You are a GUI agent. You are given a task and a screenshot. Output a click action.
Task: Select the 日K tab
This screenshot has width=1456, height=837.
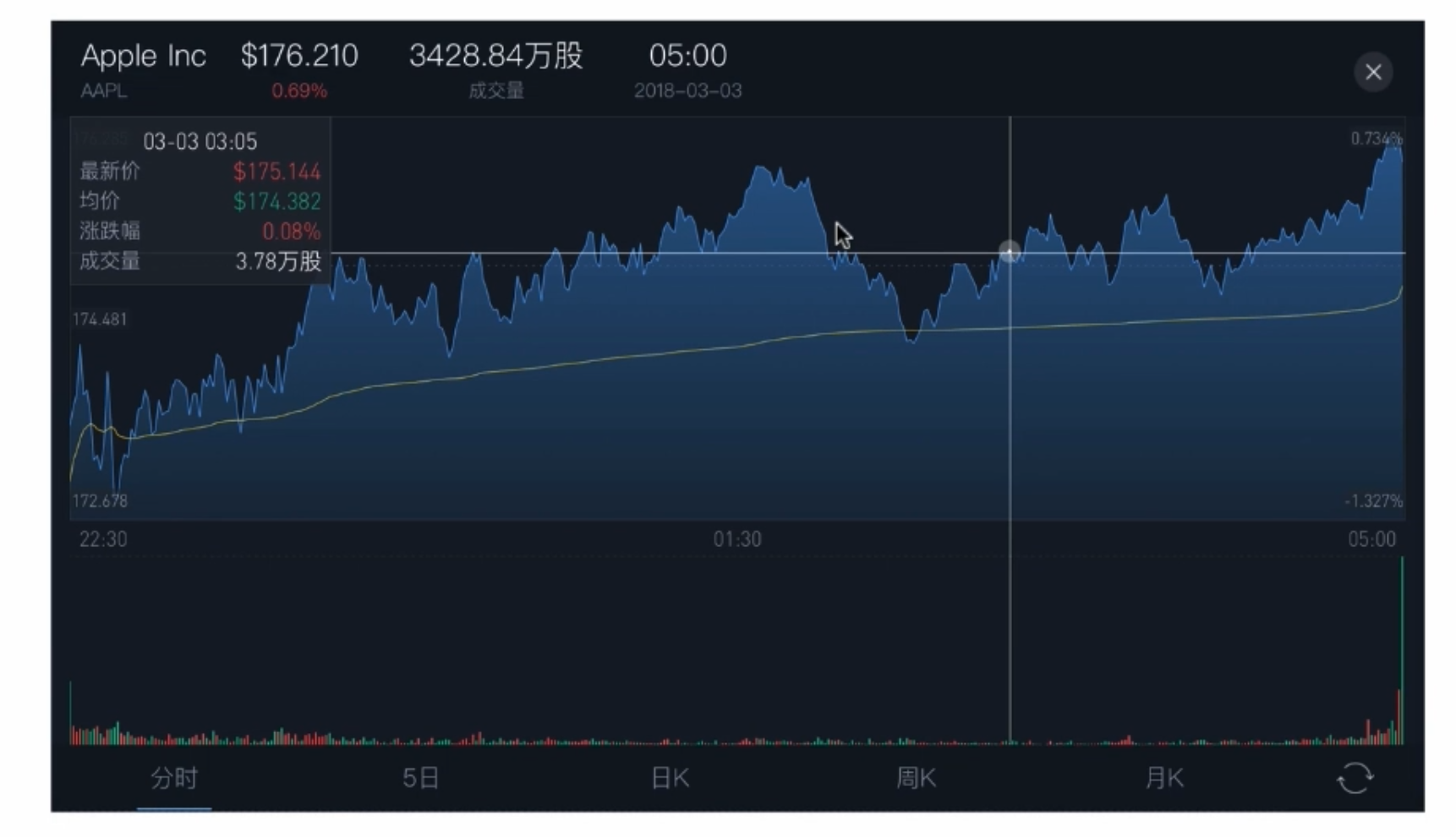670,778
